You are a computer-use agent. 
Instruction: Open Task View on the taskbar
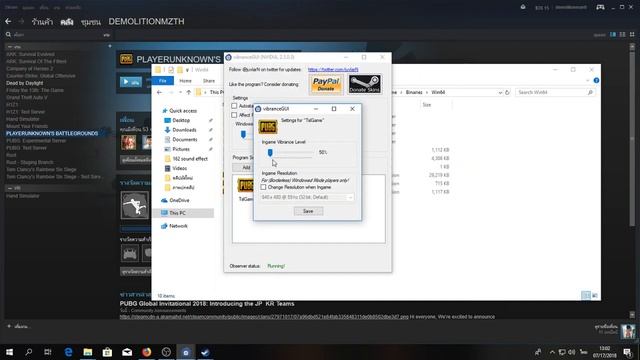coord(48,352)
